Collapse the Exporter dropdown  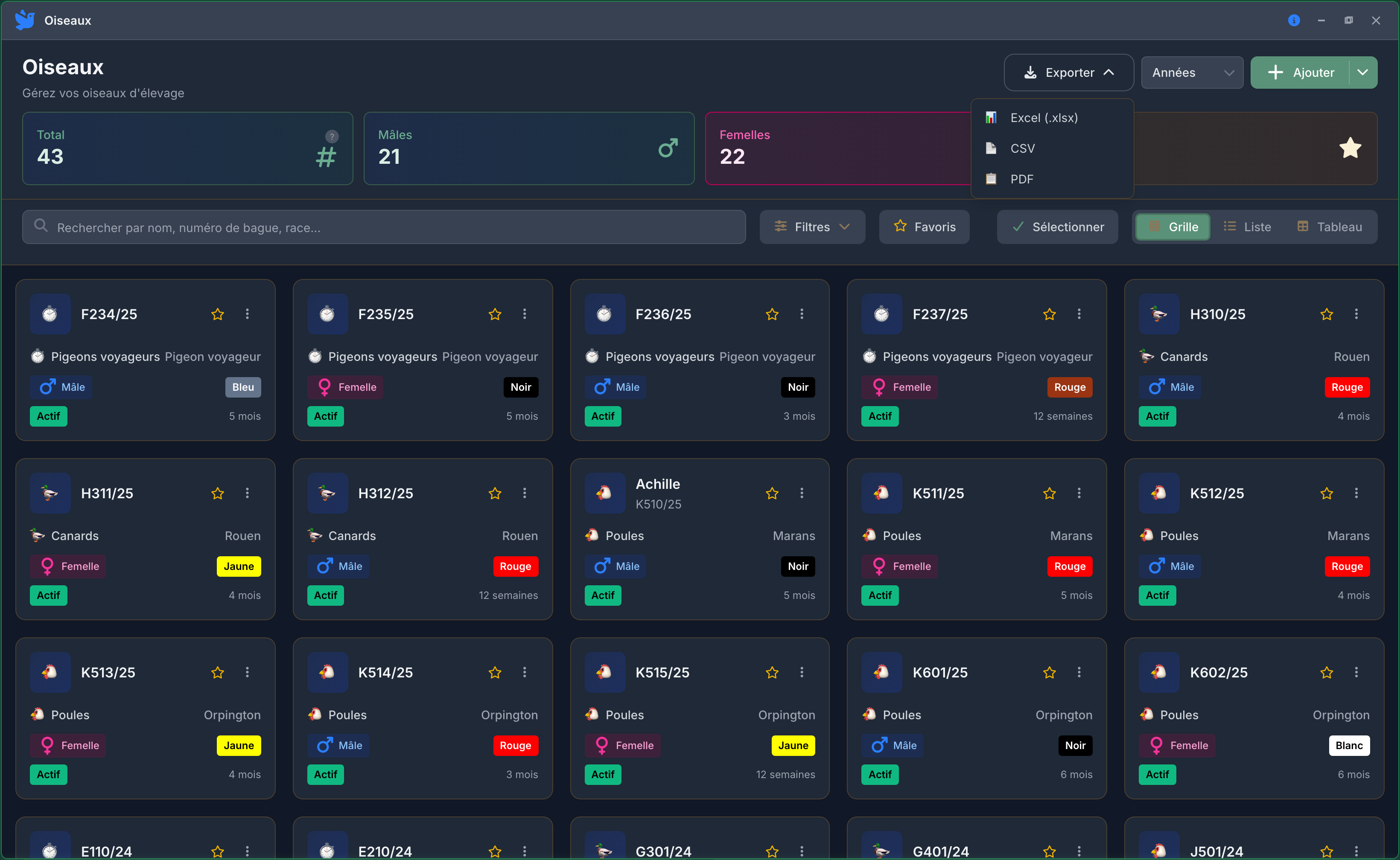[1069, 72]
